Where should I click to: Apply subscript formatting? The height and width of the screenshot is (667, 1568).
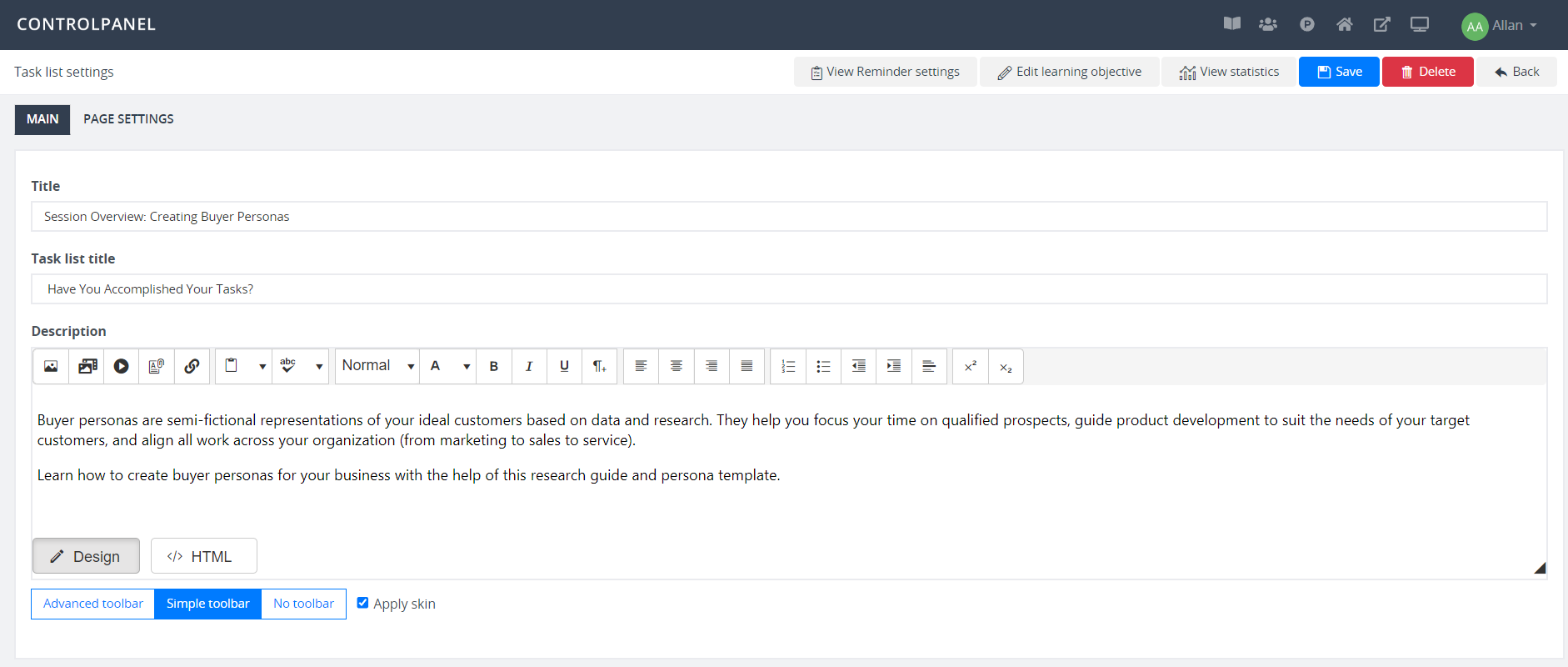[x=1006, y=366]
